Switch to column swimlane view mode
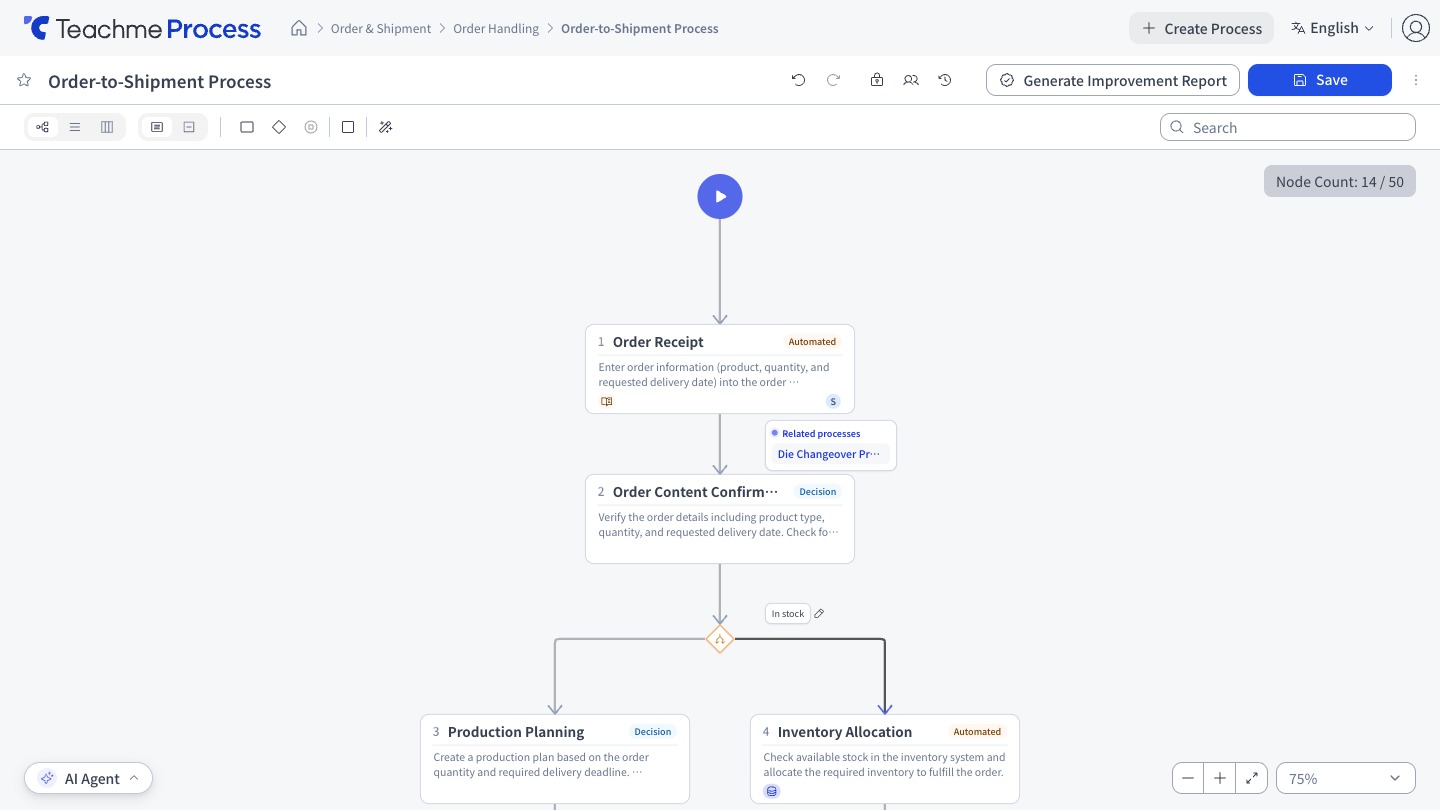Screen dimensions: 1440x810 point(107,127)
